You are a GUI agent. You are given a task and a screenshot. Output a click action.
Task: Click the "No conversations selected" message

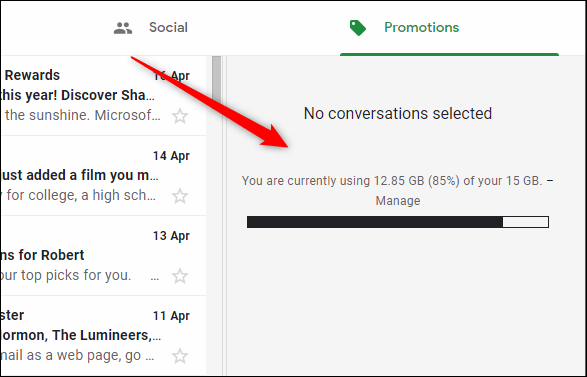coord(398,113)
